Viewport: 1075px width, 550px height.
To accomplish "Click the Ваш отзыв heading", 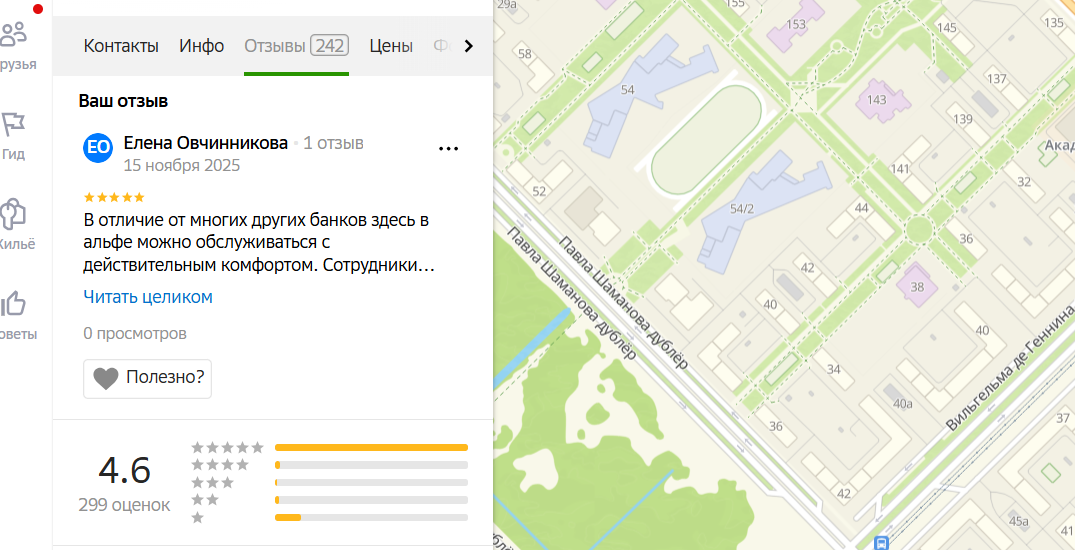I will (123, 101).
